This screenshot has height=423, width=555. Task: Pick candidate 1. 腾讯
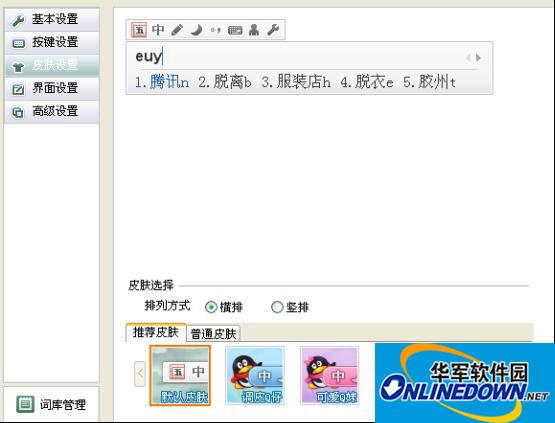click(162, 82)
